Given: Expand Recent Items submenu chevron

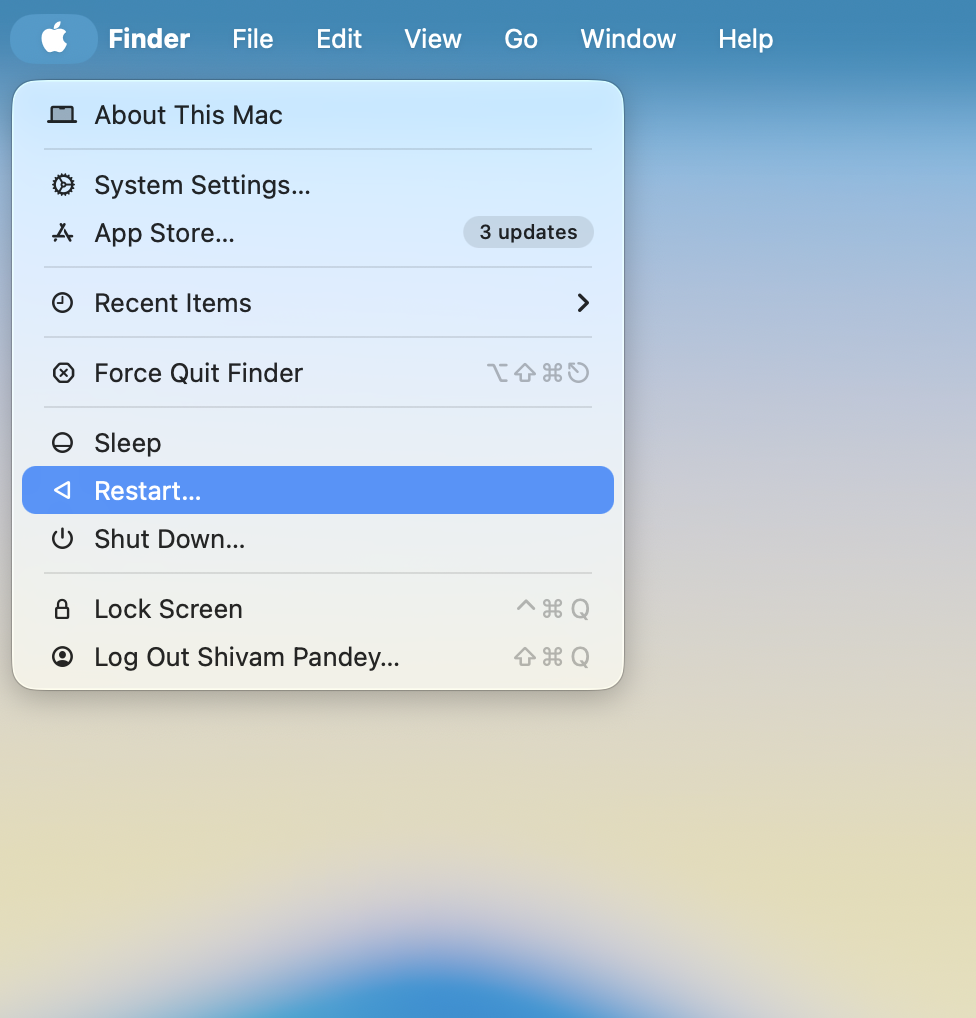Looking at the screenshot, I should 583,303.
